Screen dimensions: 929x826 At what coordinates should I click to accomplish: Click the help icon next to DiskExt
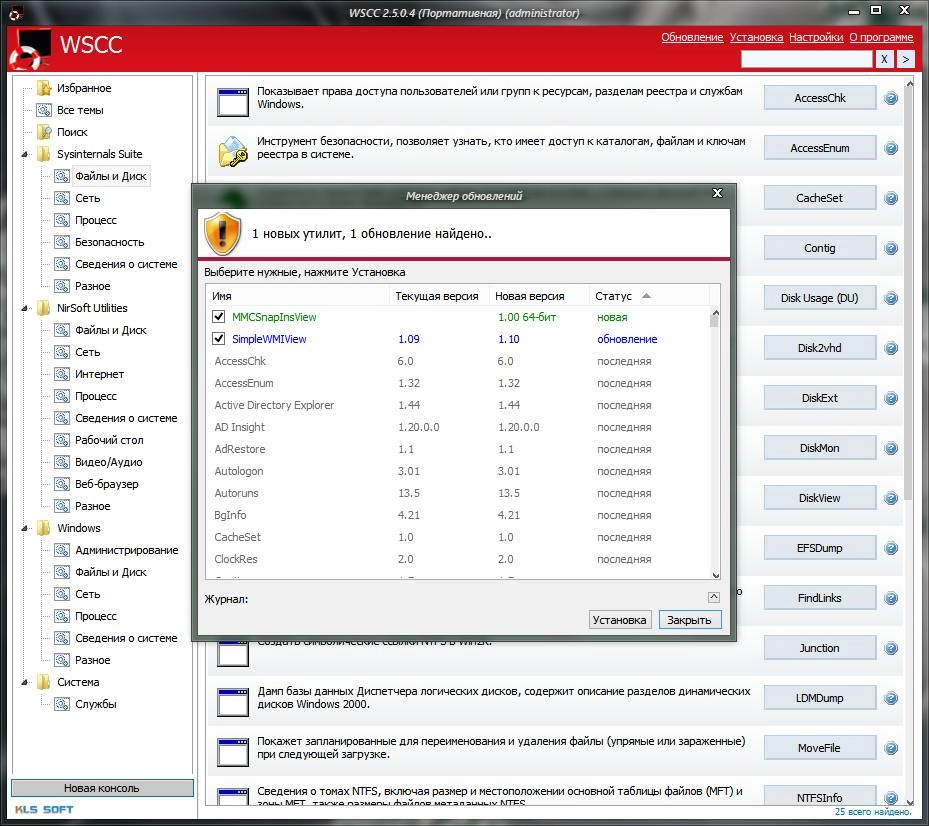890,398
